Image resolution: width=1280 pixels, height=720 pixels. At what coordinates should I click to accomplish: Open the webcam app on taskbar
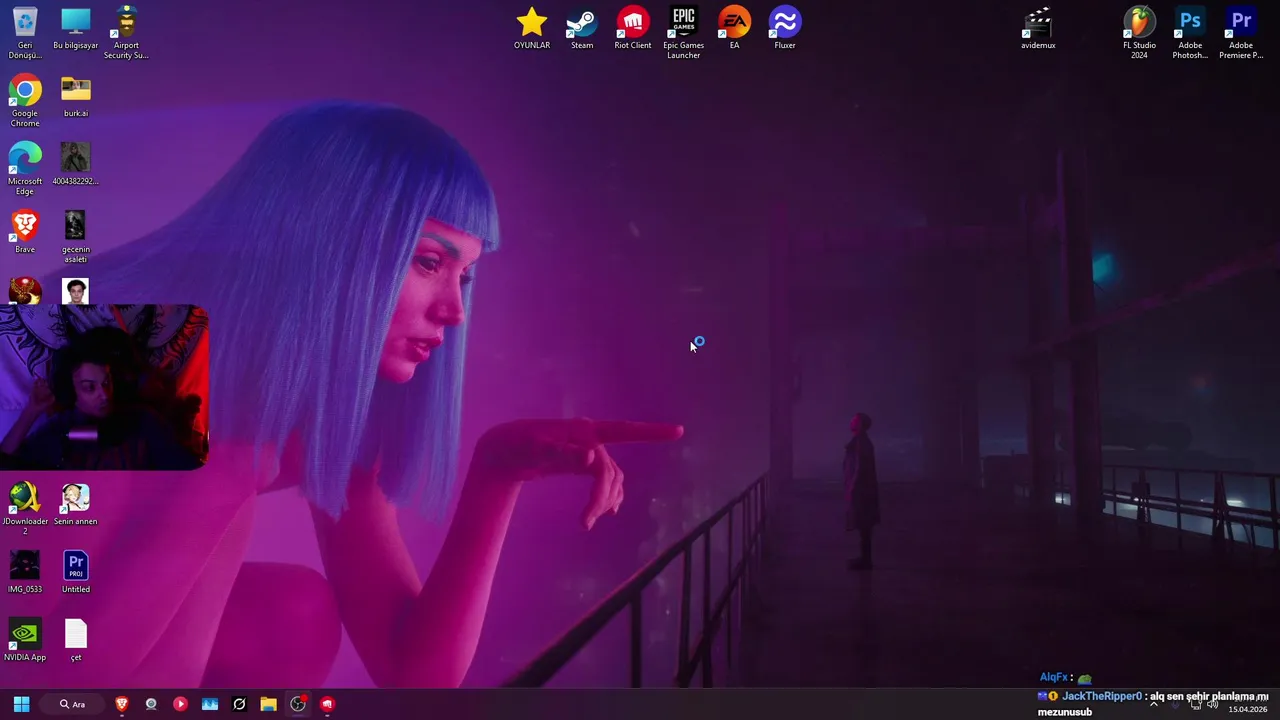[151, 704]
